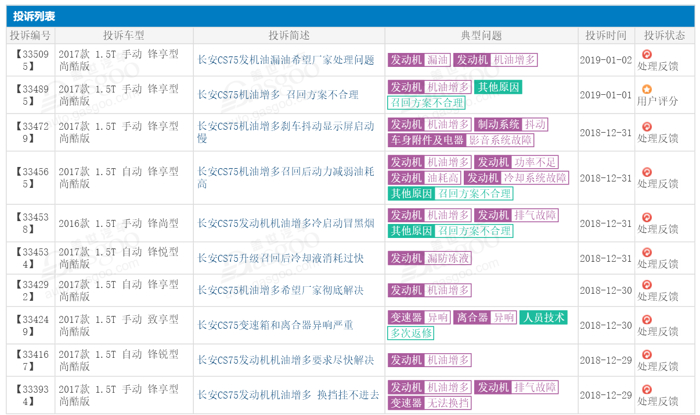The width and height of the screenshot is (700, 415).
Task: Click the 变速器 异响 tag
Action: (419, 318)
